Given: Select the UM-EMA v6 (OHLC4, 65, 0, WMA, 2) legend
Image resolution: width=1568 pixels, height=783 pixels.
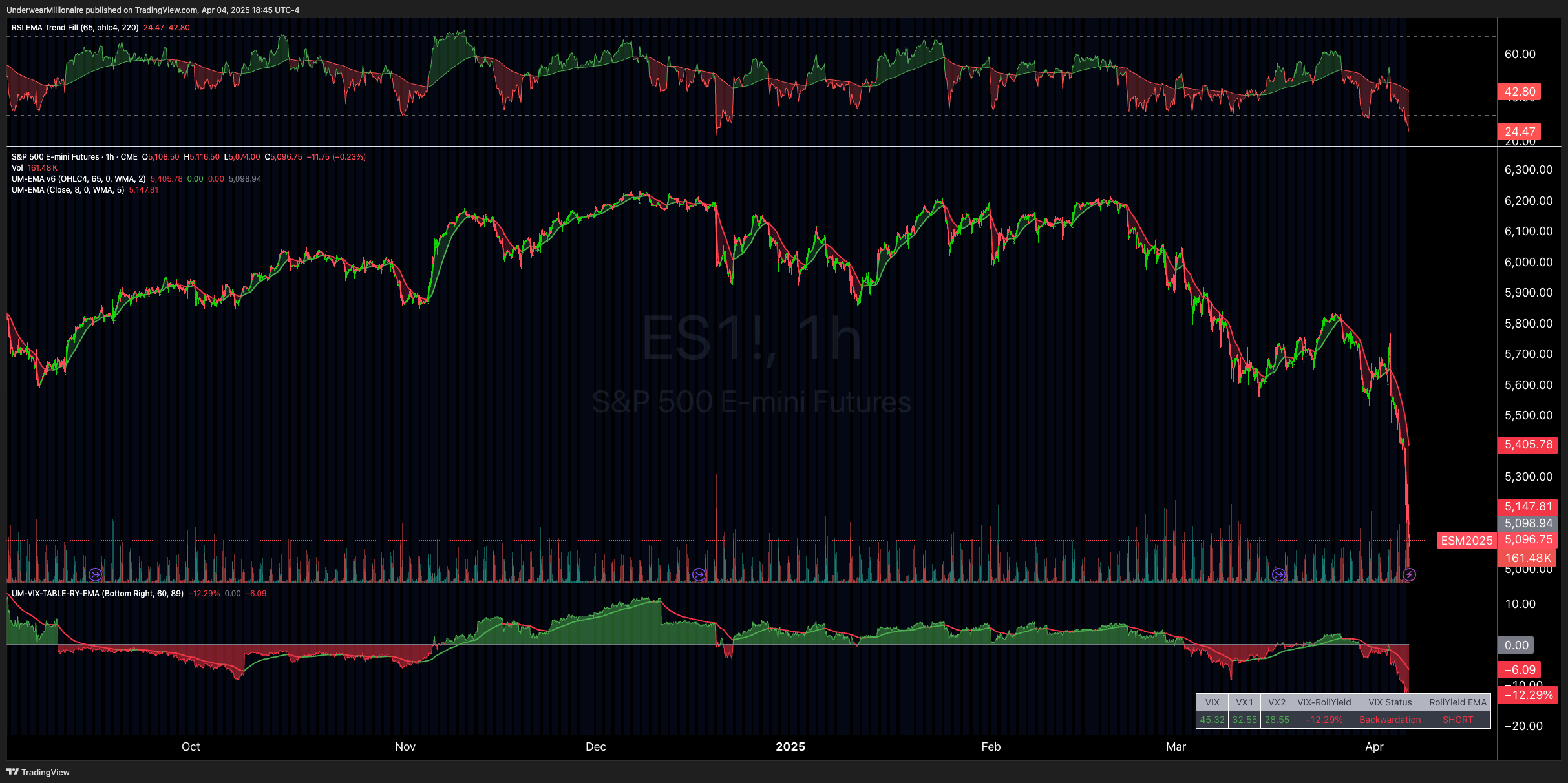Looking at the screenshot, I should (x=78, y=179).
